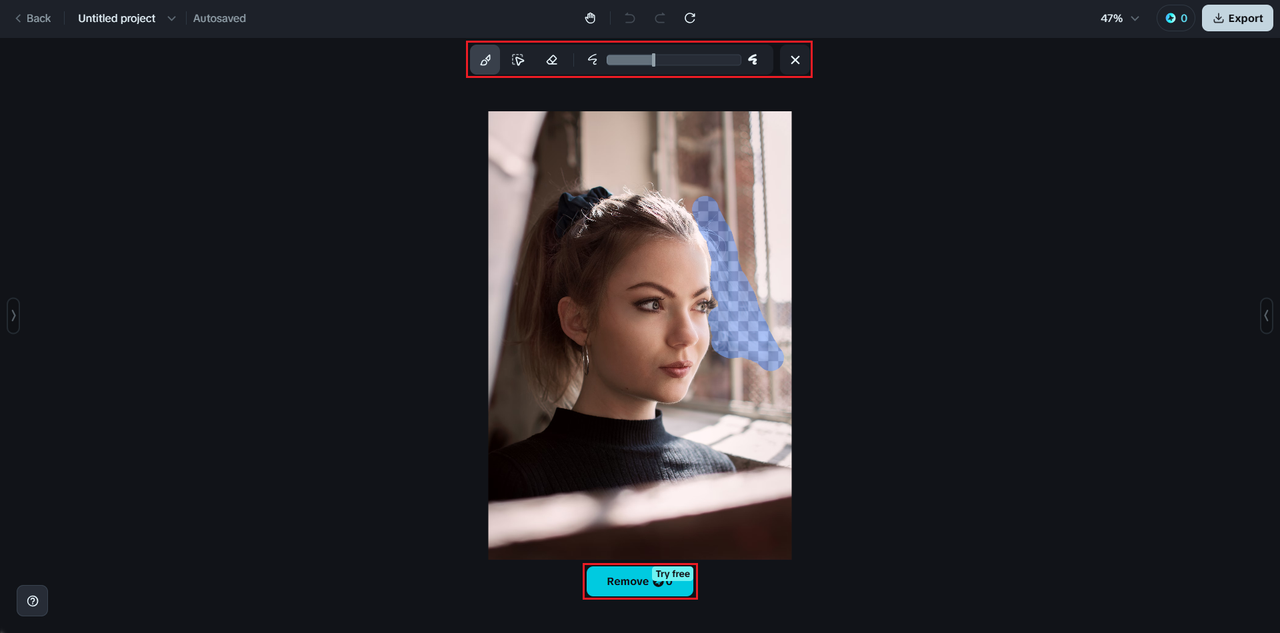Choose the eraser tool
Image resolution: width=1280 pixels, height=633 pixels.
click(x=552, y=60)
